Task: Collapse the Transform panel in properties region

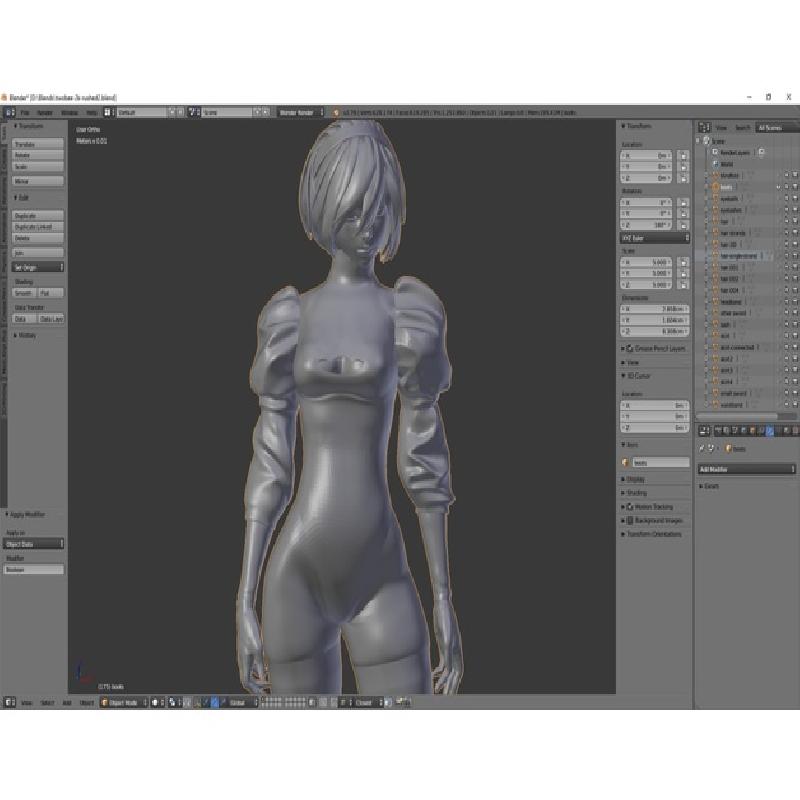Action: tap(636, 126)
